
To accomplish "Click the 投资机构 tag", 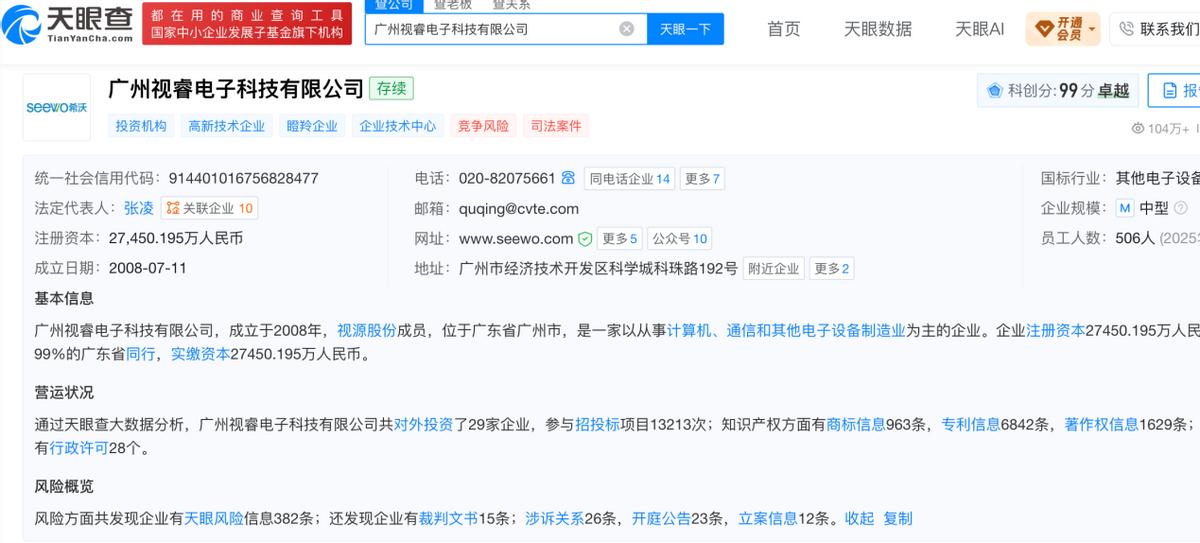I will click(141, 126).
